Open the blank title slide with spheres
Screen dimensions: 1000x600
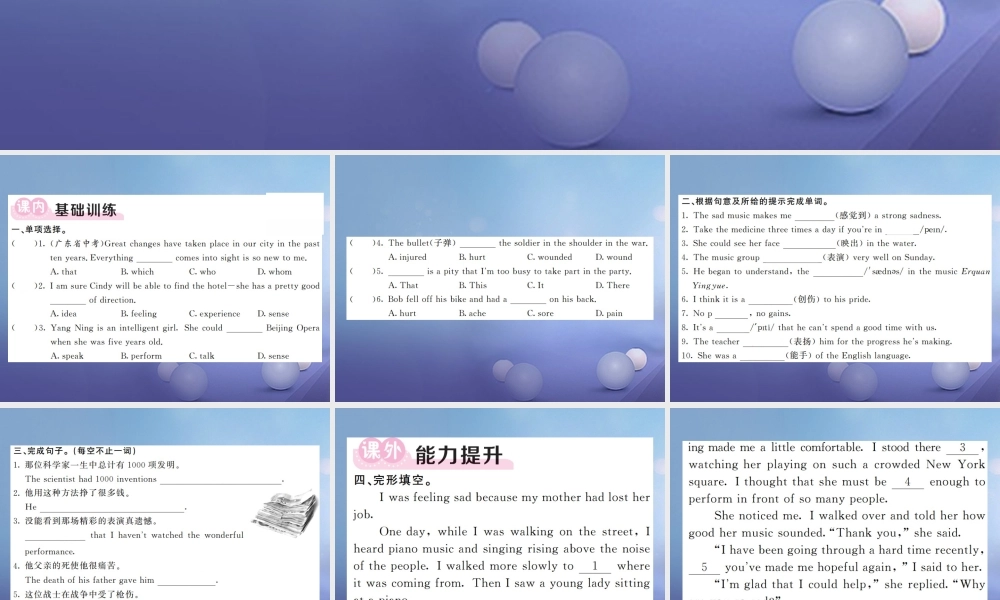500,75
